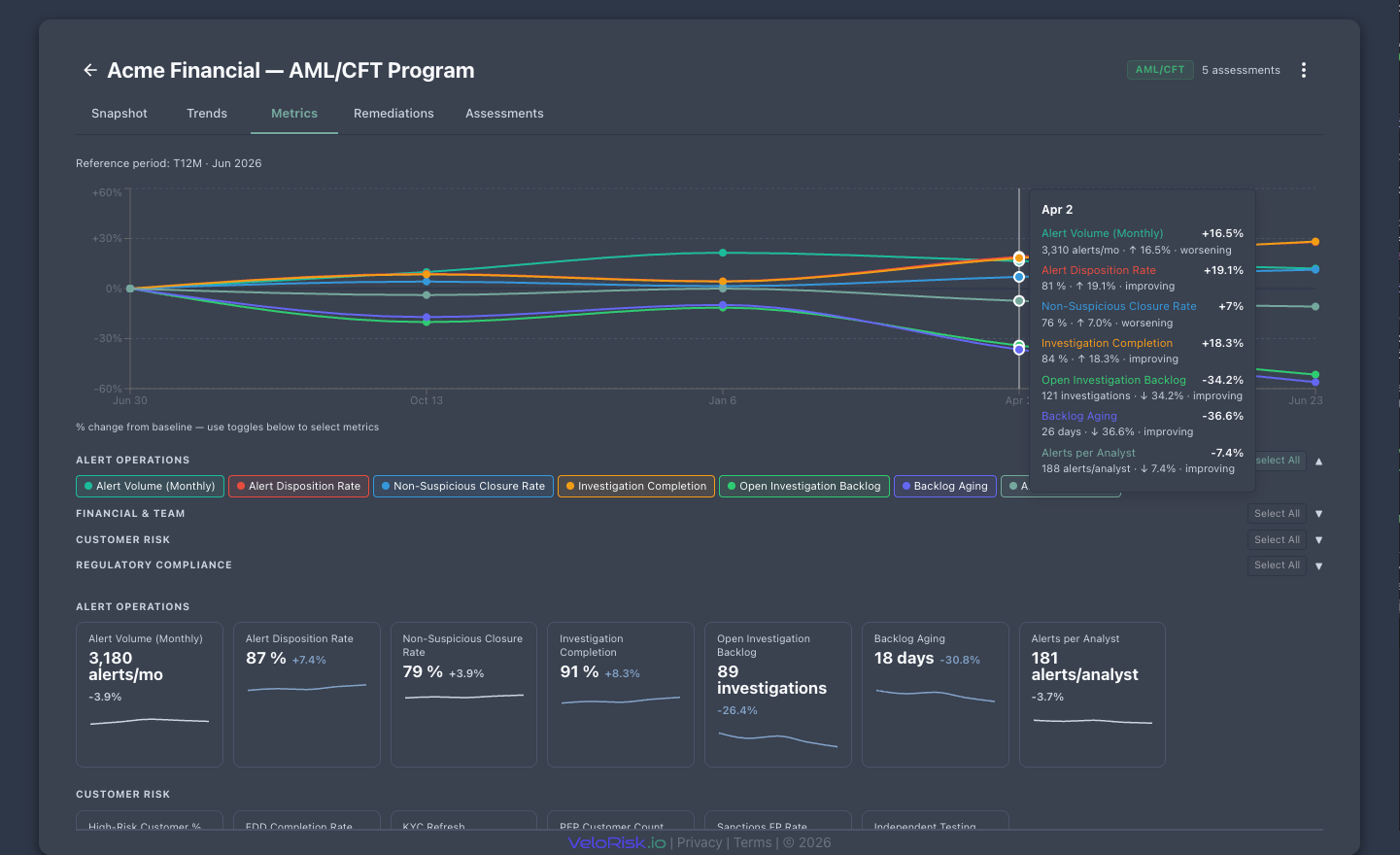This screenshot has width=1400, height=855.
Task: Click Select All for Regulatory Compliance
Action: (1277, 564)
